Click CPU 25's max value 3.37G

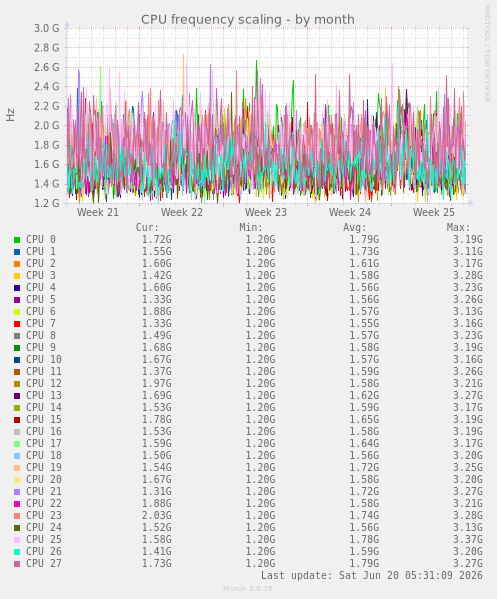click(x=468, y=539)
